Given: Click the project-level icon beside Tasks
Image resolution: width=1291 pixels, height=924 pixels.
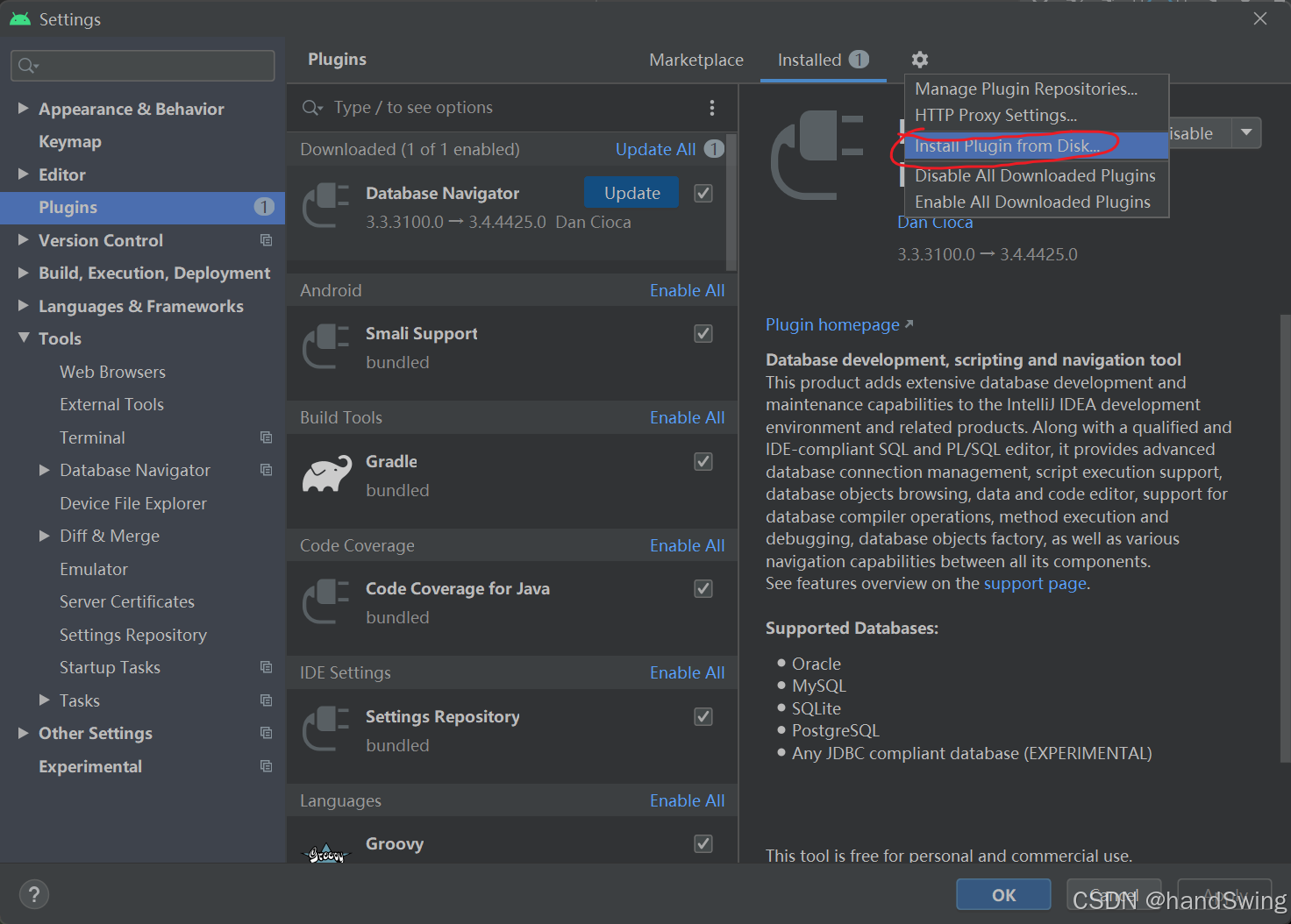Looking at the screenshot, I should 266,700.
